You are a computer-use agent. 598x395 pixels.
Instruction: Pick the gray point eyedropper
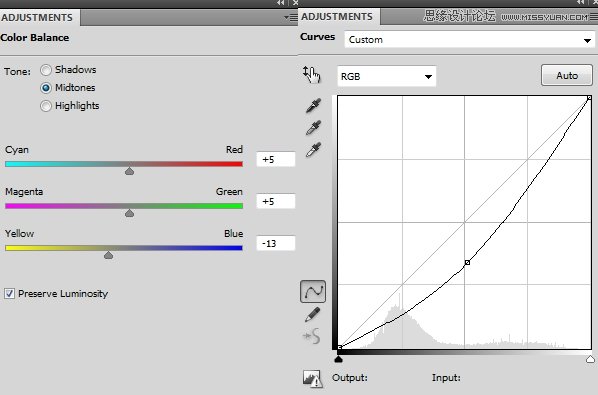click(313, 128)
